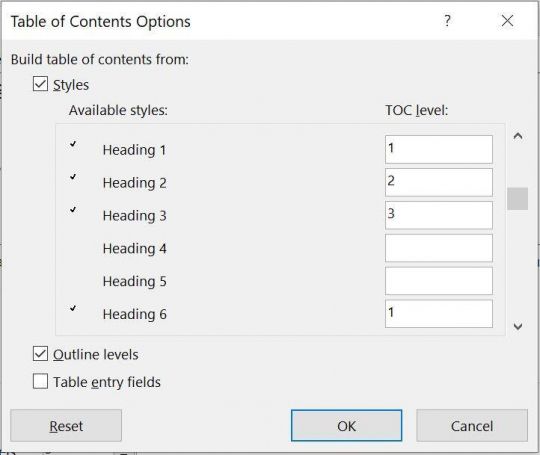
Task: Click the TOC level field for Heading 2
Action: (439, 182)
